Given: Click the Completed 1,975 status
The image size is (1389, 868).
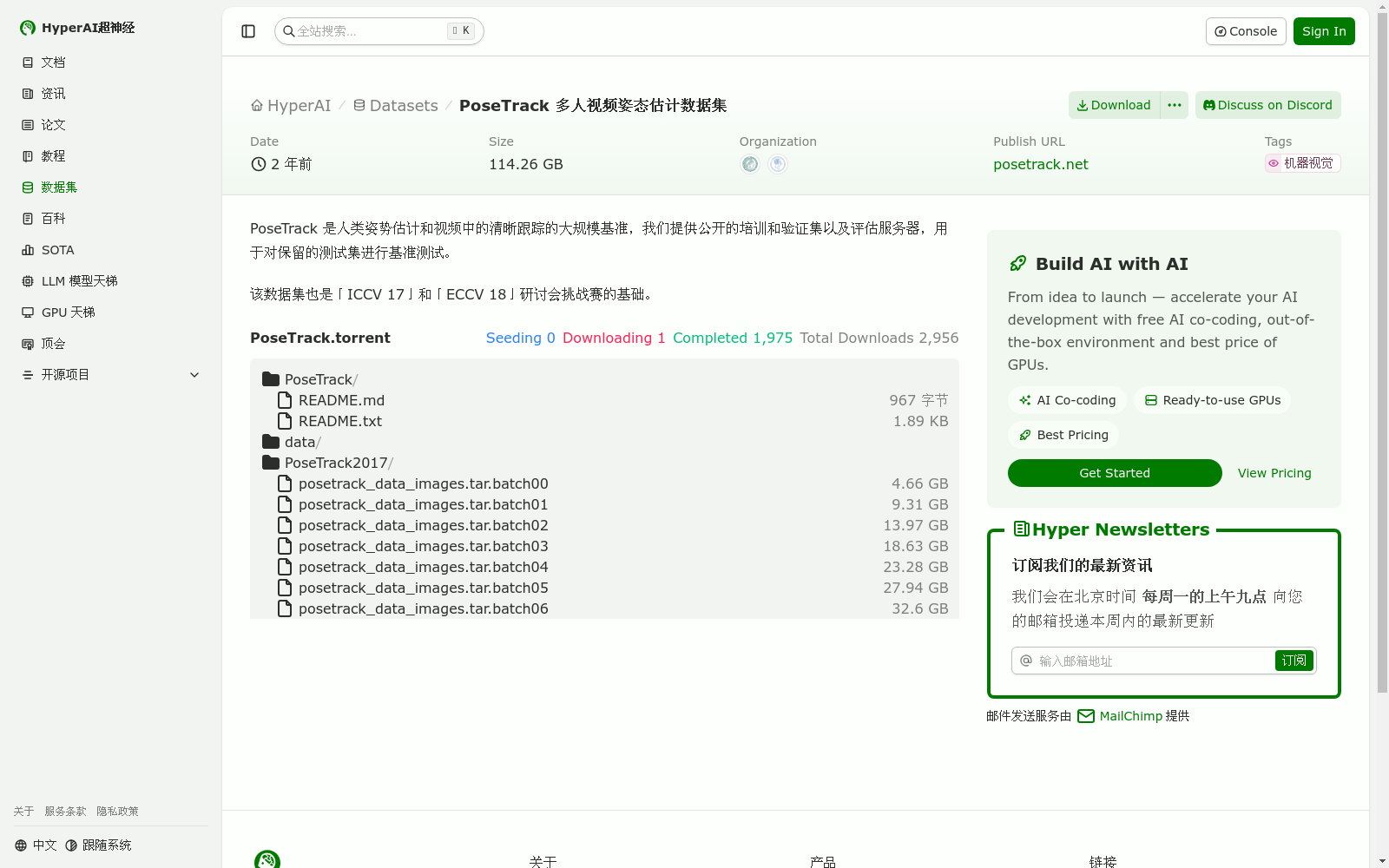Looking at the screenshot, I should click(733, 339).
